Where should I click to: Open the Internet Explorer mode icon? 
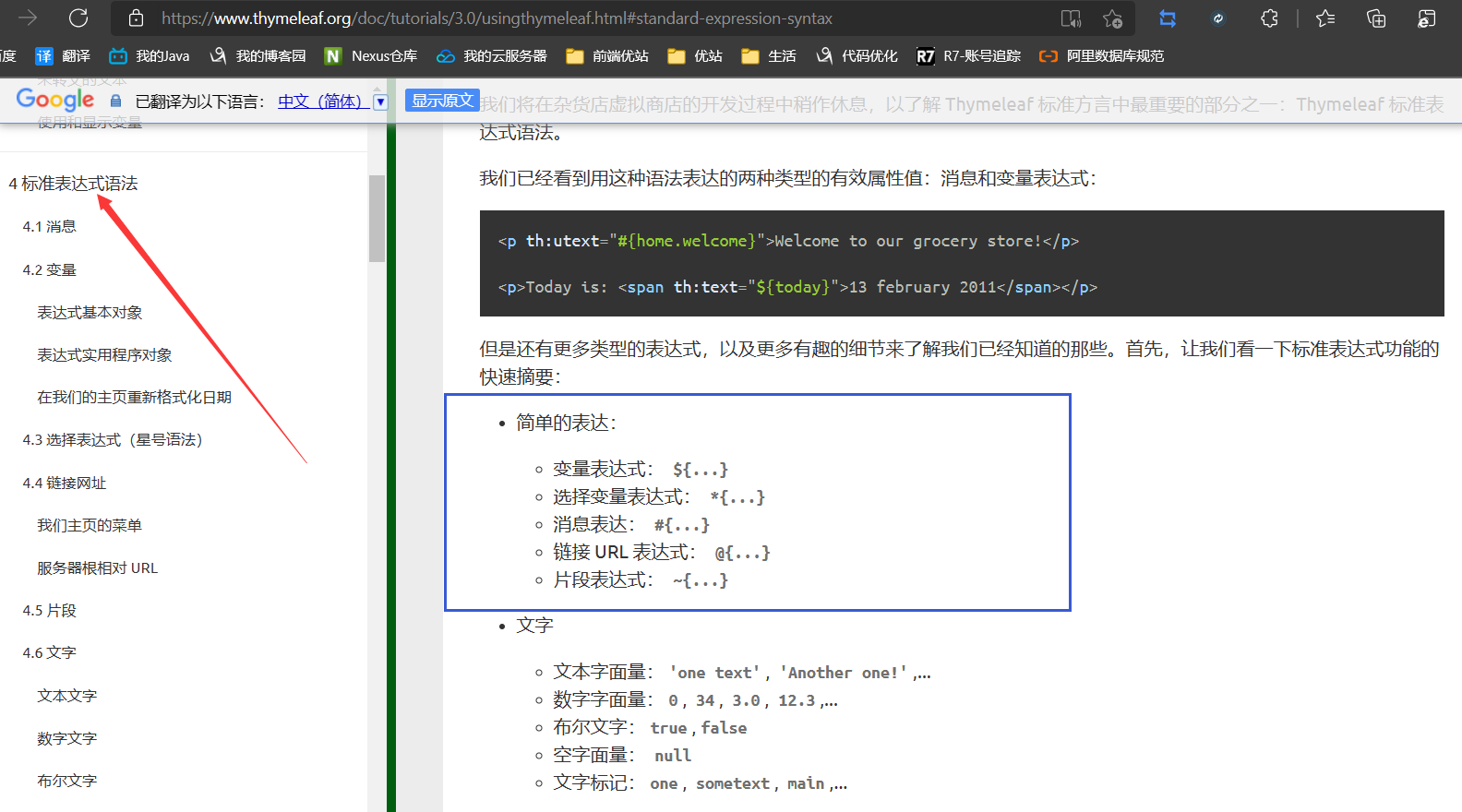[x=1427, y=18]
